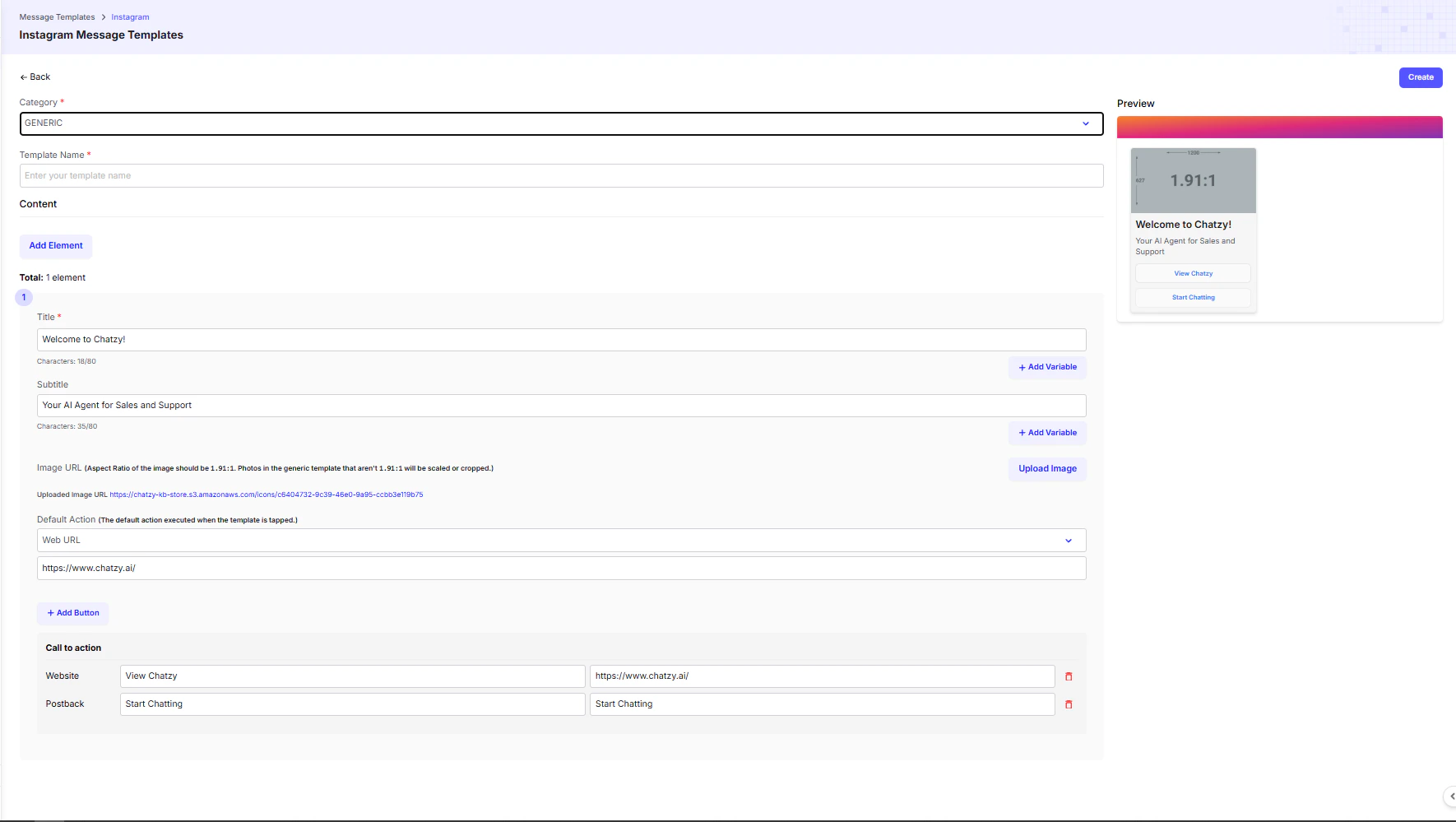Edit the 'View Chatzy' button label field
1456x822 pixels.
352,676
